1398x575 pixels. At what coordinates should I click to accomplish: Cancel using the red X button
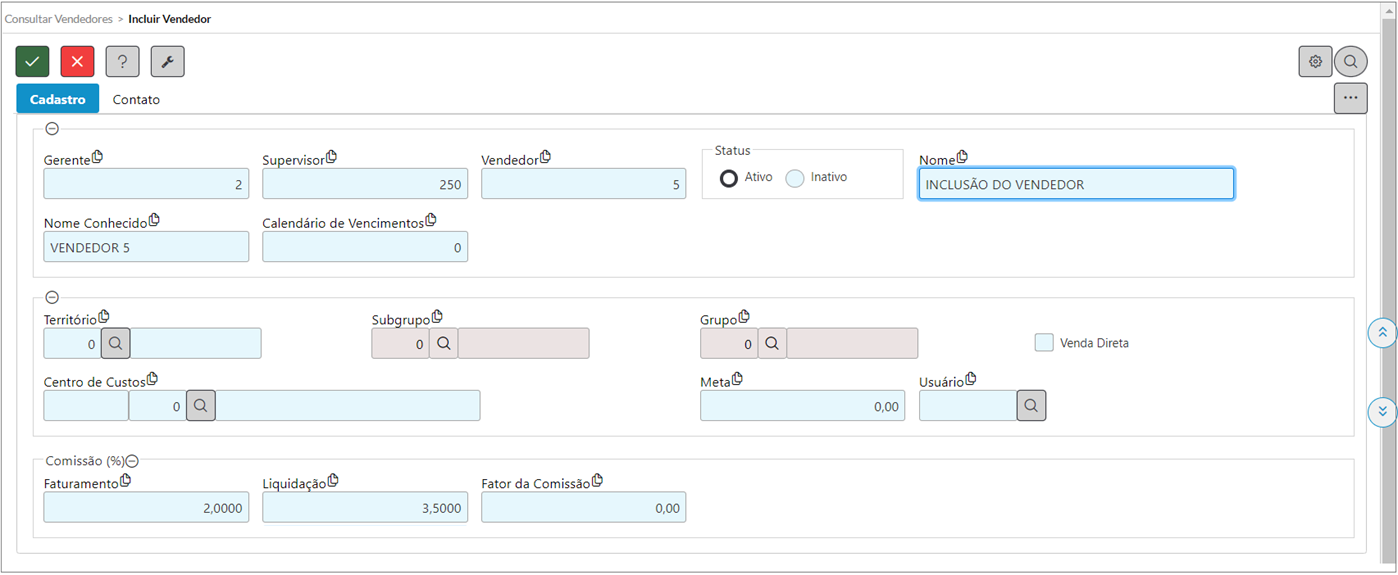pos(77,61)
